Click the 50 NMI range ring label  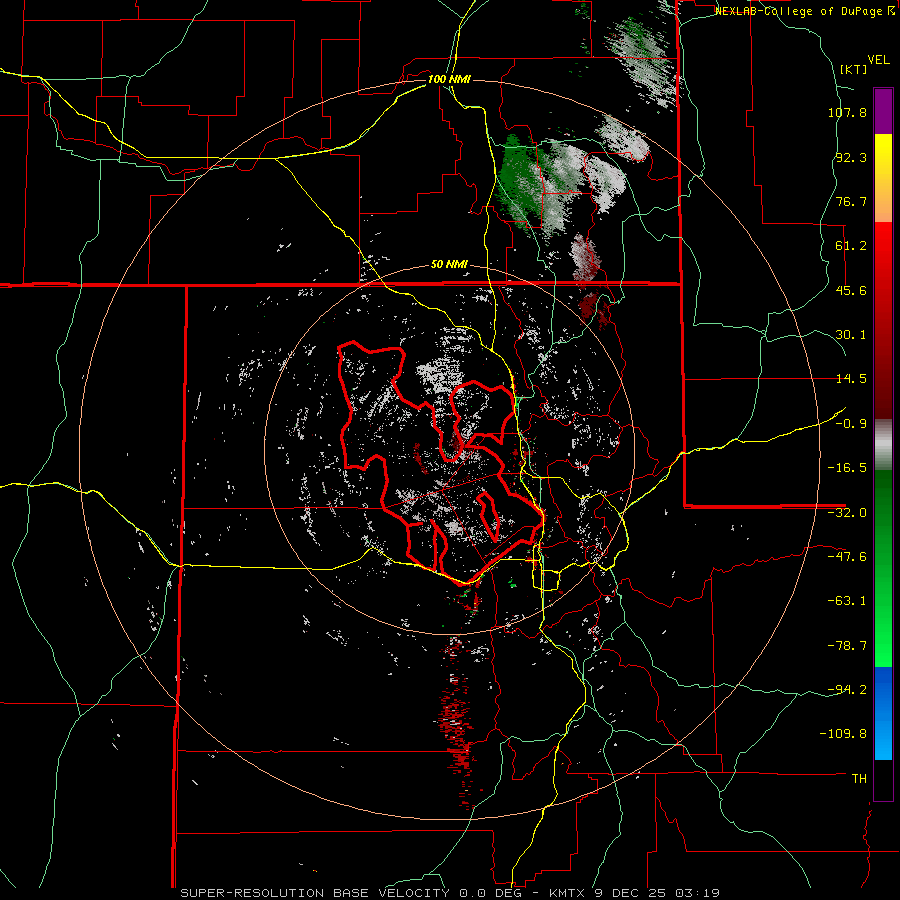(449, 265)
